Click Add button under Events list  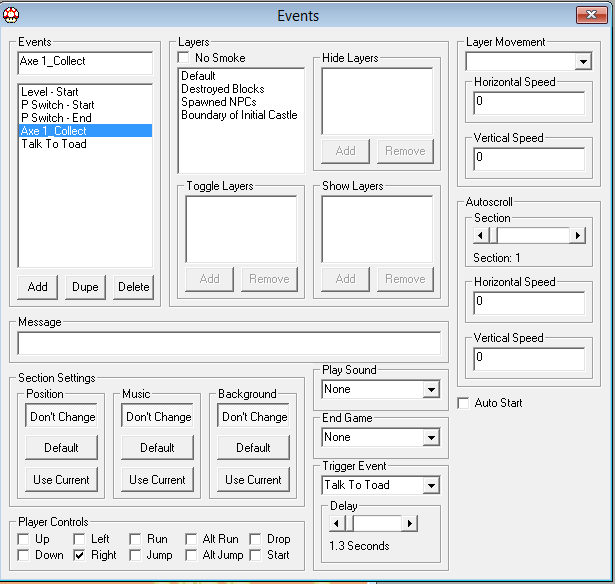38,287
